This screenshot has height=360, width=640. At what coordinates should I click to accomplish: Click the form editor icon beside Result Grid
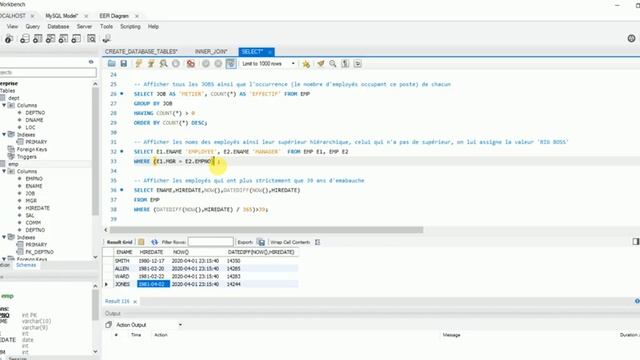click(x=141, y=242)
